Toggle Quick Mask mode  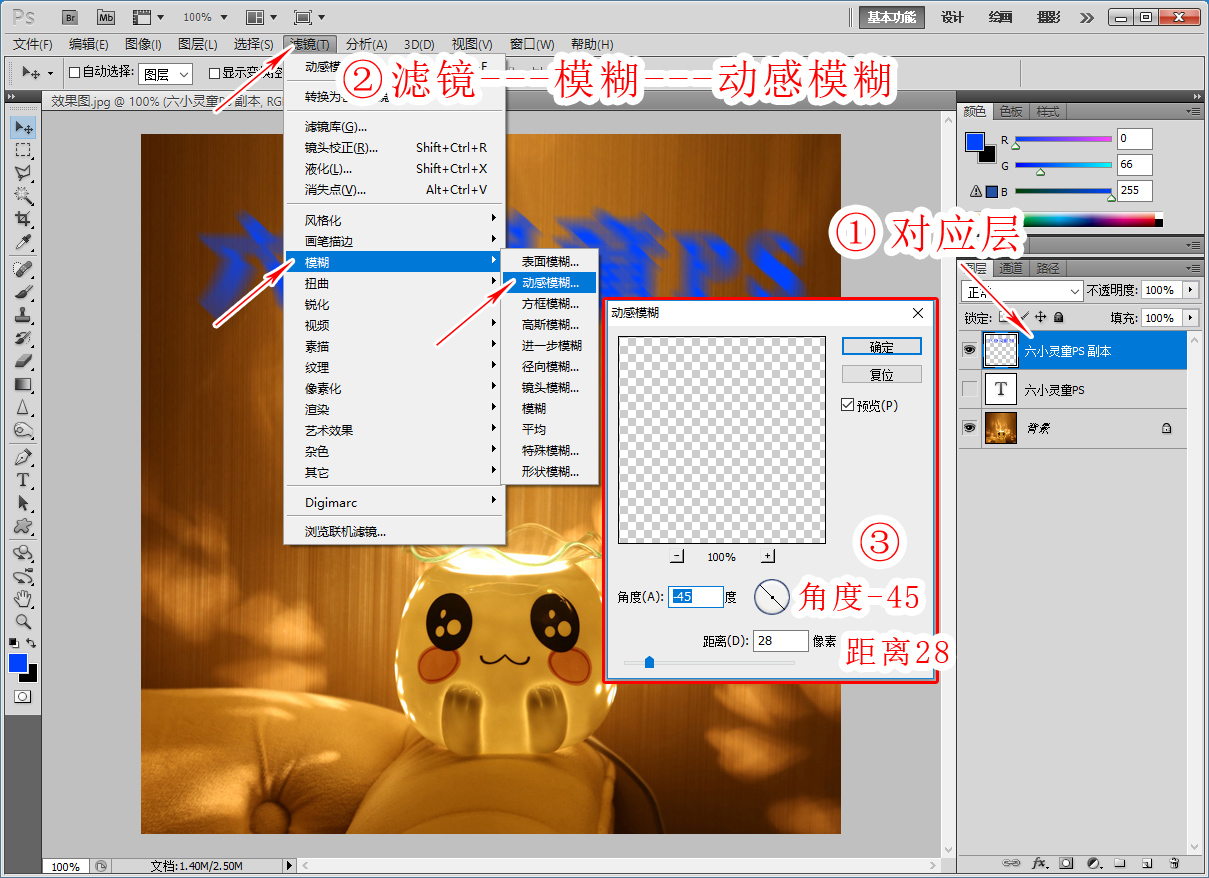22,696
